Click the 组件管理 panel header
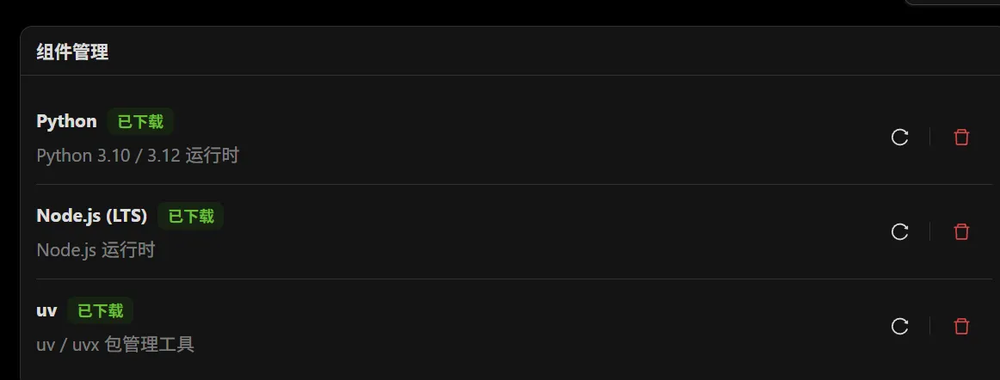 tap(72, 52)
